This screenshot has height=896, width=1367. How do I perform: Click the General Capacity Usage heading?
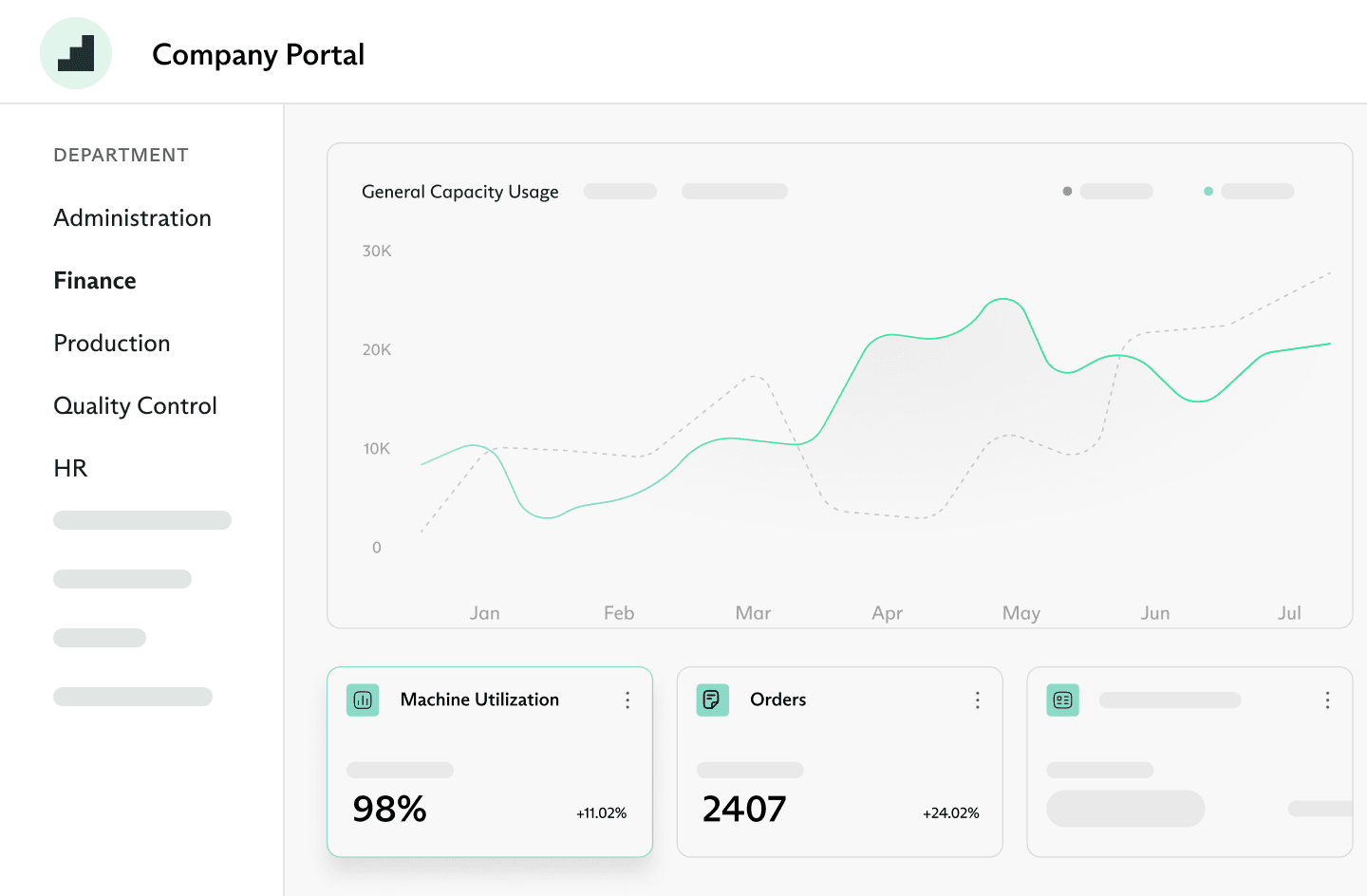[459, 192]
